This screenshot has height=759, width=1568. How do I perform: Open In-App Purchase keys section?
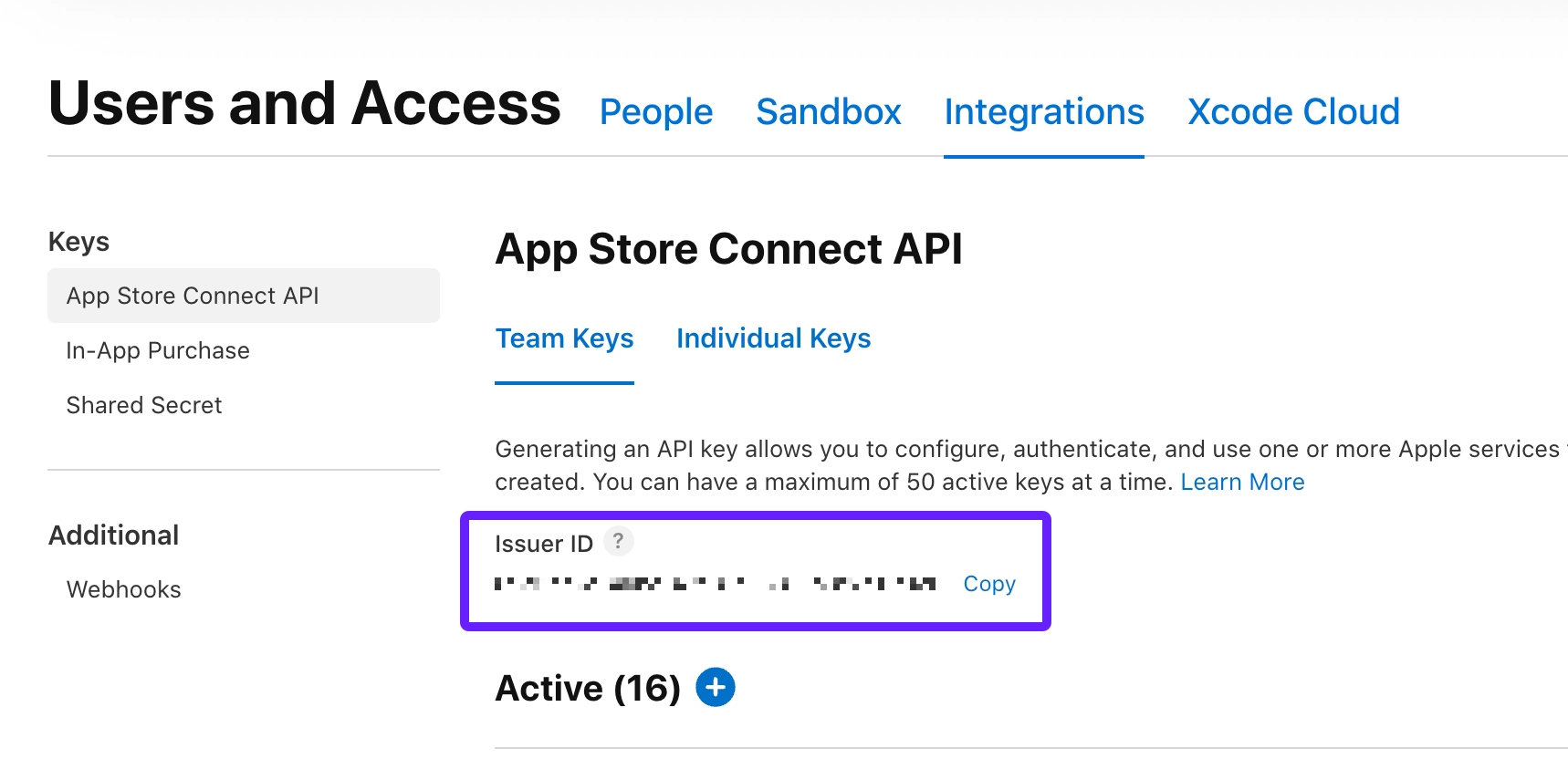[x=158, y=350]
